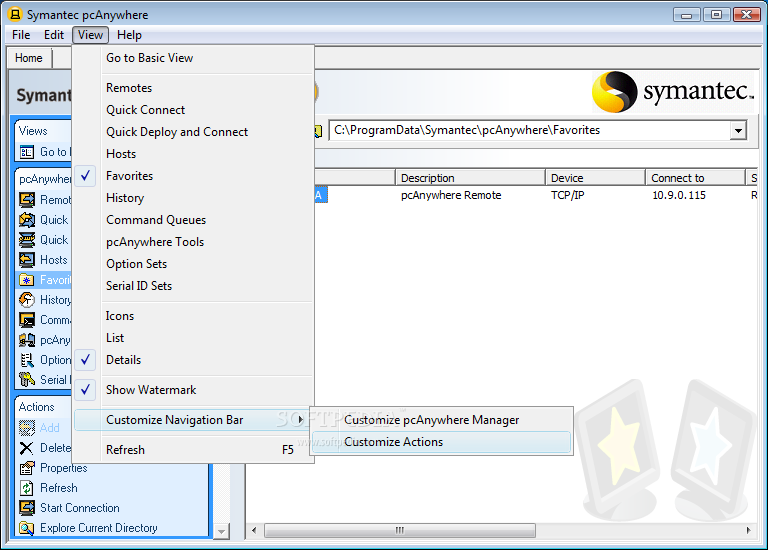Choose pcAnywhere Tools from View menu
Screen dimensions: 768x550
click(193, 242)
